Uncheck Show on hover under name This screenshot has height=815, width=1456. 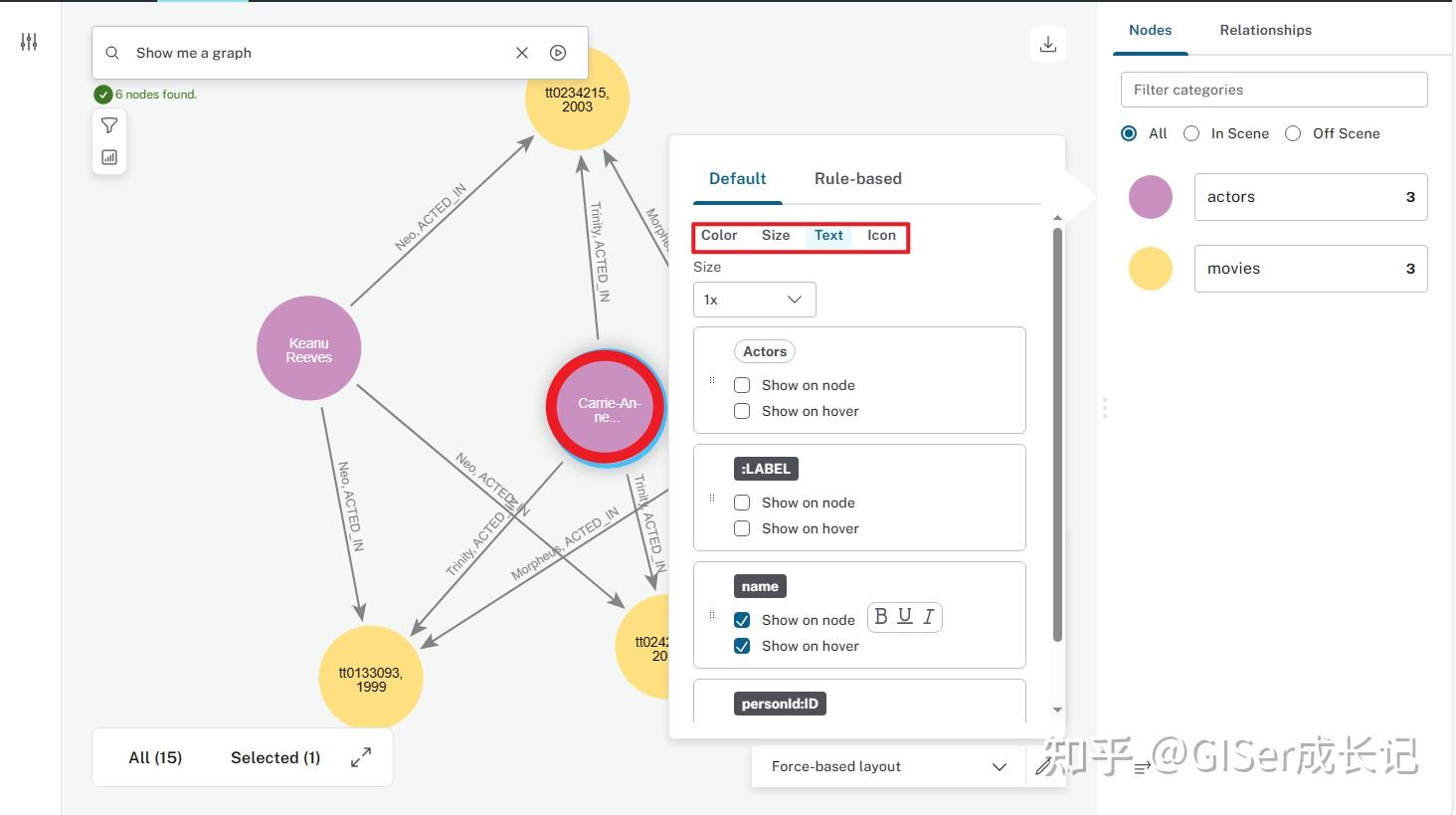[x=742, y=646]
